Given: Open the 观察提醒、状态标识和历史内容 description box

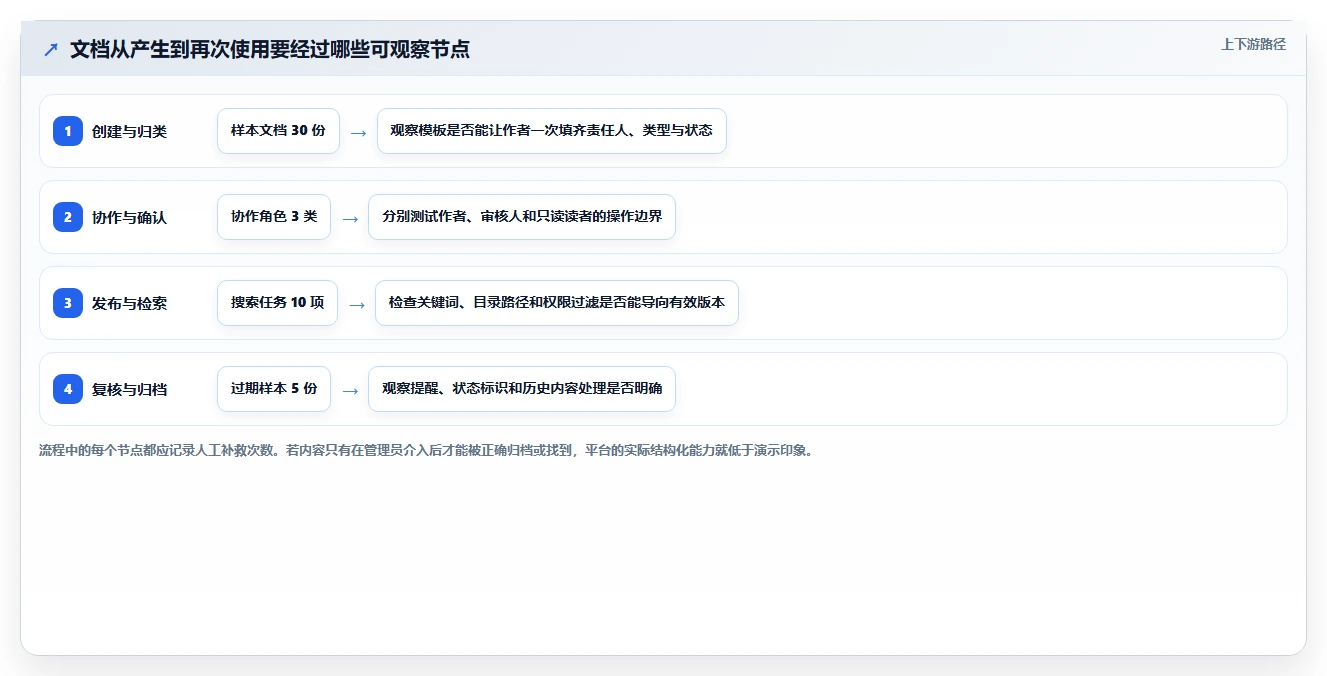Looking at the screenshot, I should click(x=522, y=389).
